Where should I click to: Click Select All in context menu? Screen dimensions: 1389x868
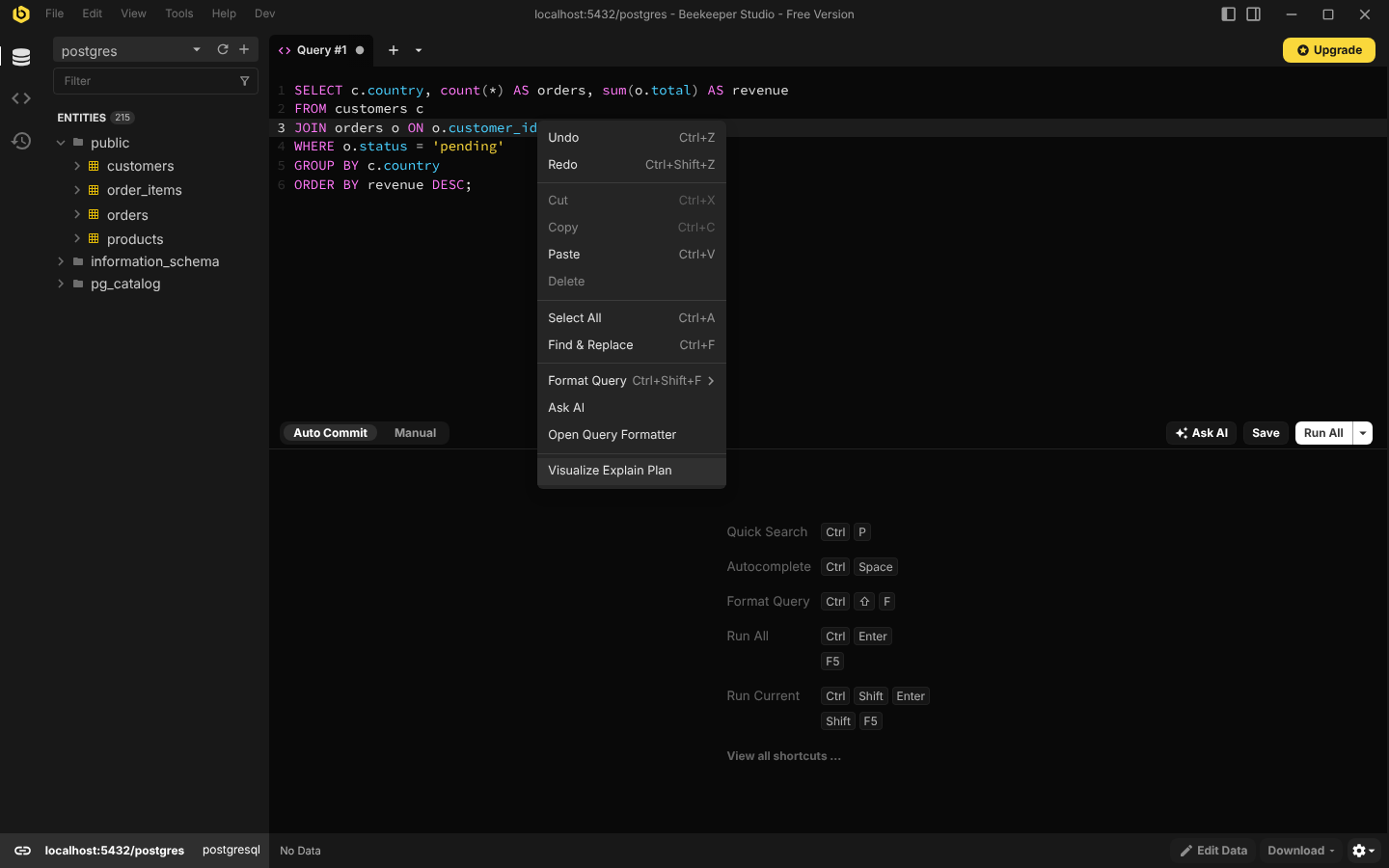[632, 318]
